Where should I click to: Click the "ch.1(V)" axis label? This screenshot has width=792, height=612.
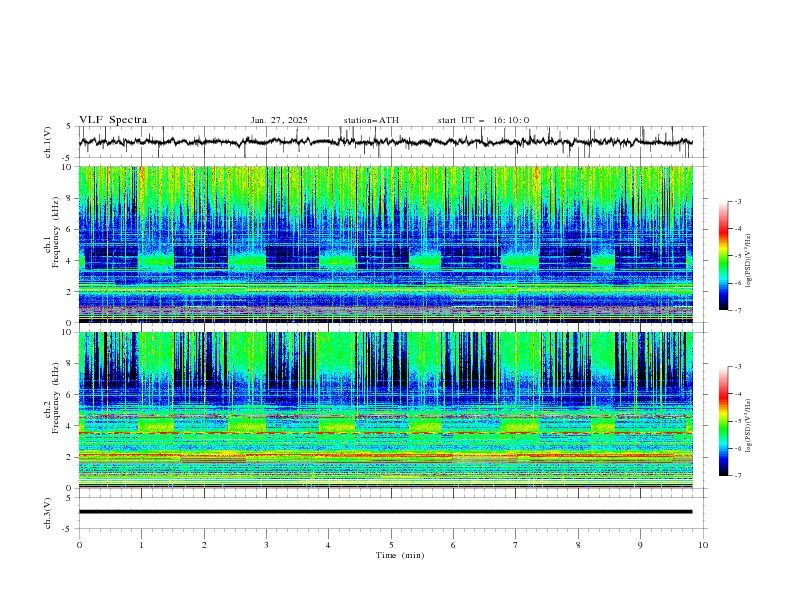coord(48,142)
